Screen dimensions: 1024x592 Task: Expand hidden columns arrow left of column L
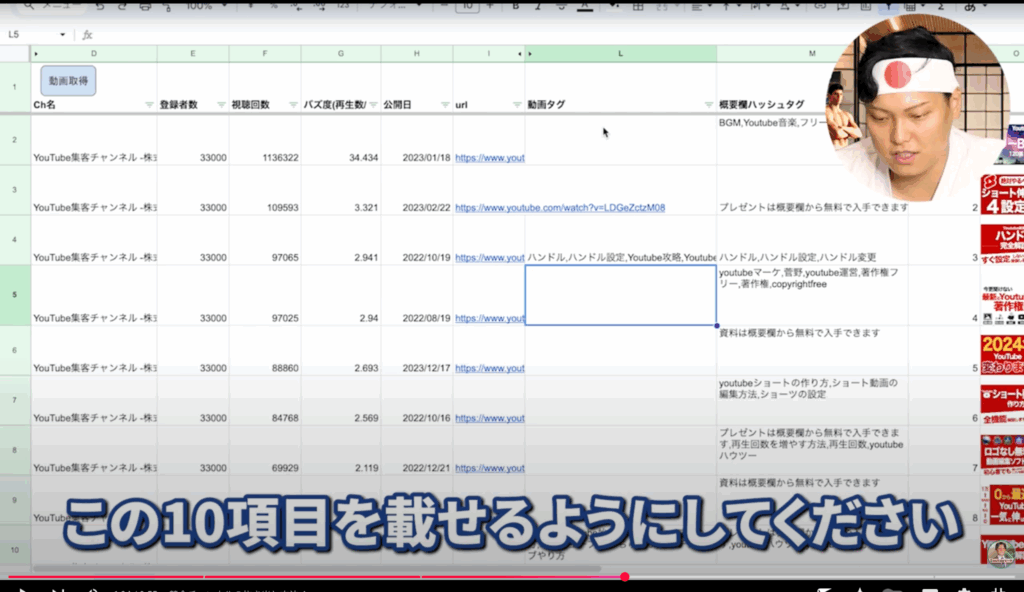point(531,53)
